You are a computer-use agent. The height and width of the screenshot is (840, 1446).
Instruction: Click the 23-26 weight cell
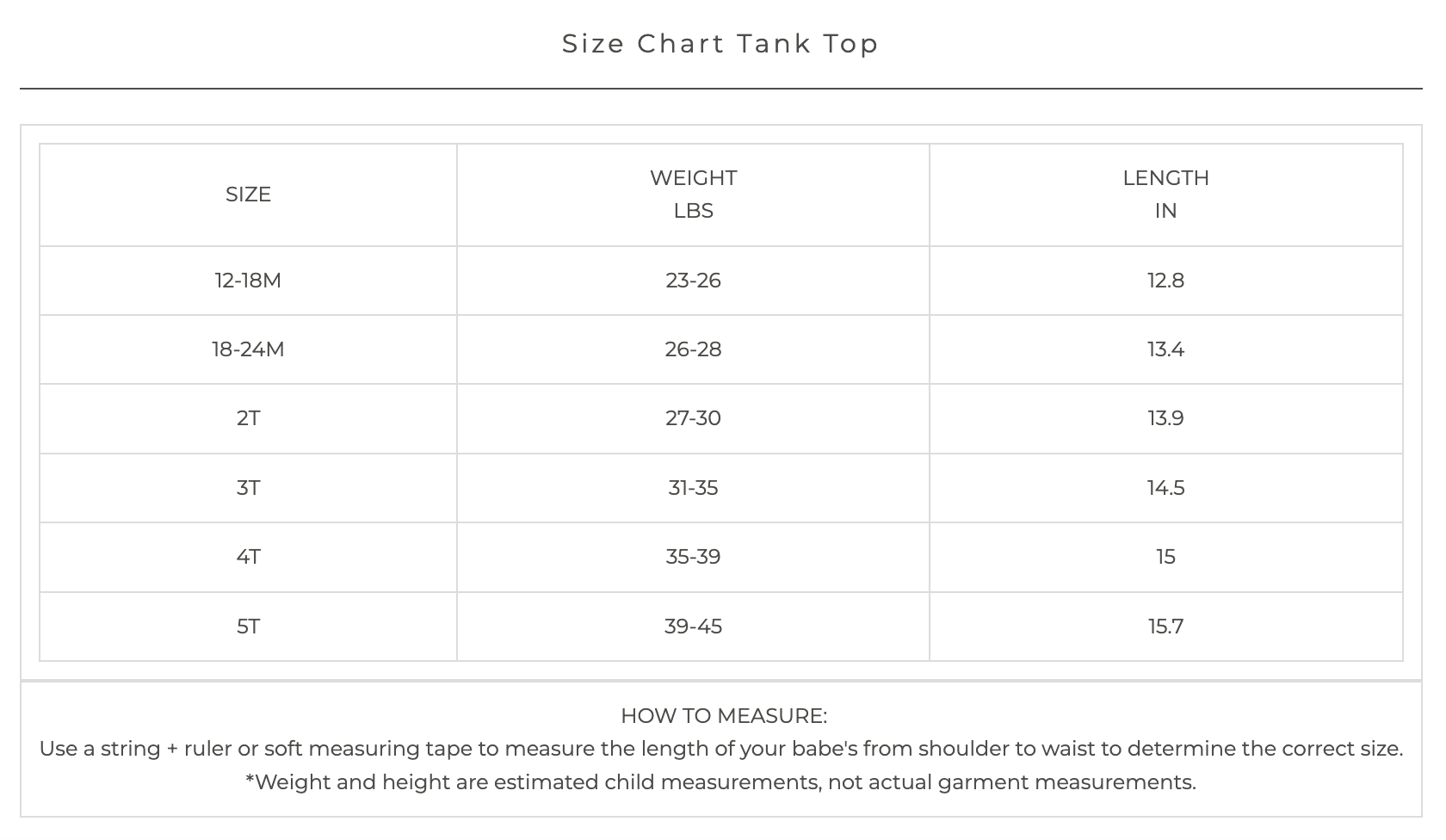tap(693, 281)
